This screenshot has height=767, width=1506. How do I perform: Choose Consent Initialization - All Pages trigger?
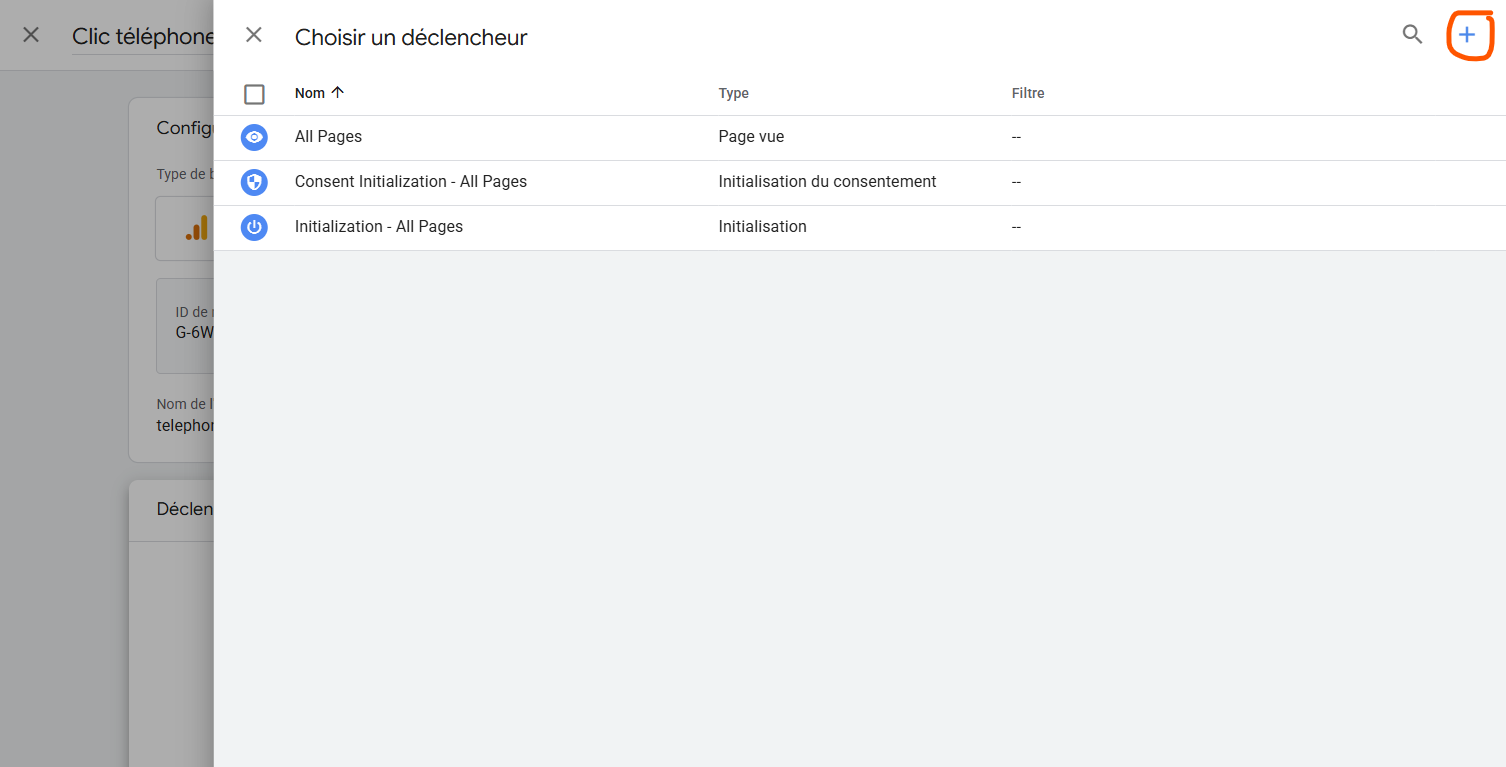[x=410, y=182]
